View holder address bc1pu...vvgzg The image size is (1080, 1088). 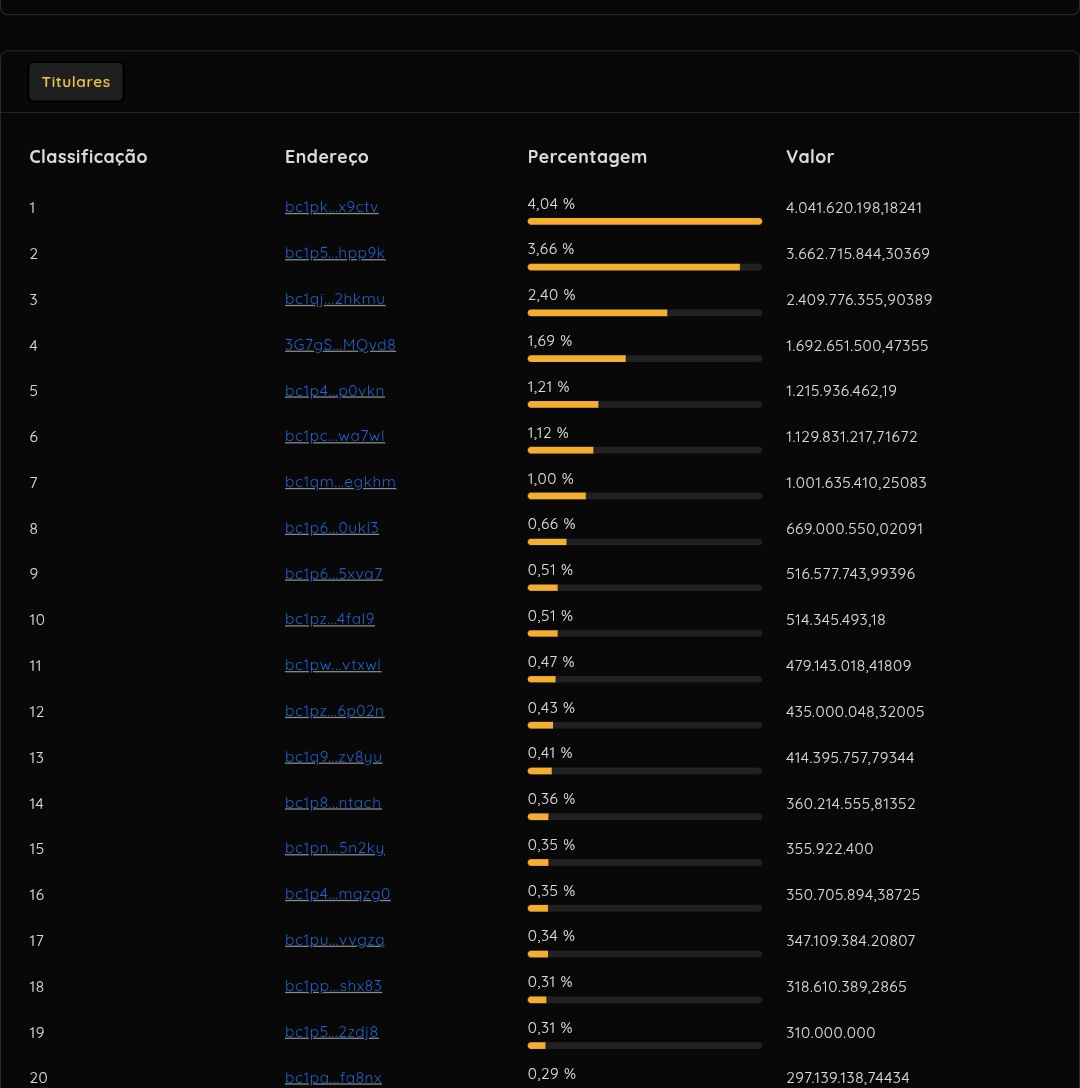tap(335, 940)
